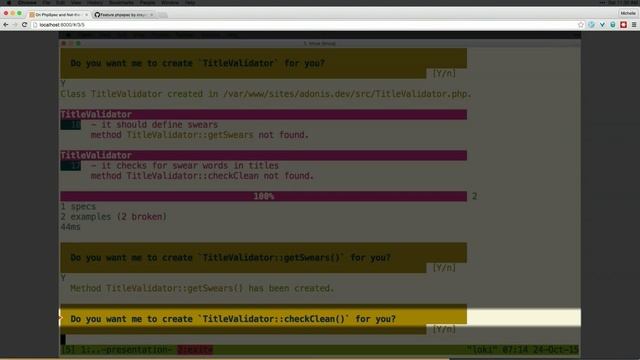Open the Chrome menu in the menu bar
Viewport: 640px width, 360px height.
[x=27, y=2]
